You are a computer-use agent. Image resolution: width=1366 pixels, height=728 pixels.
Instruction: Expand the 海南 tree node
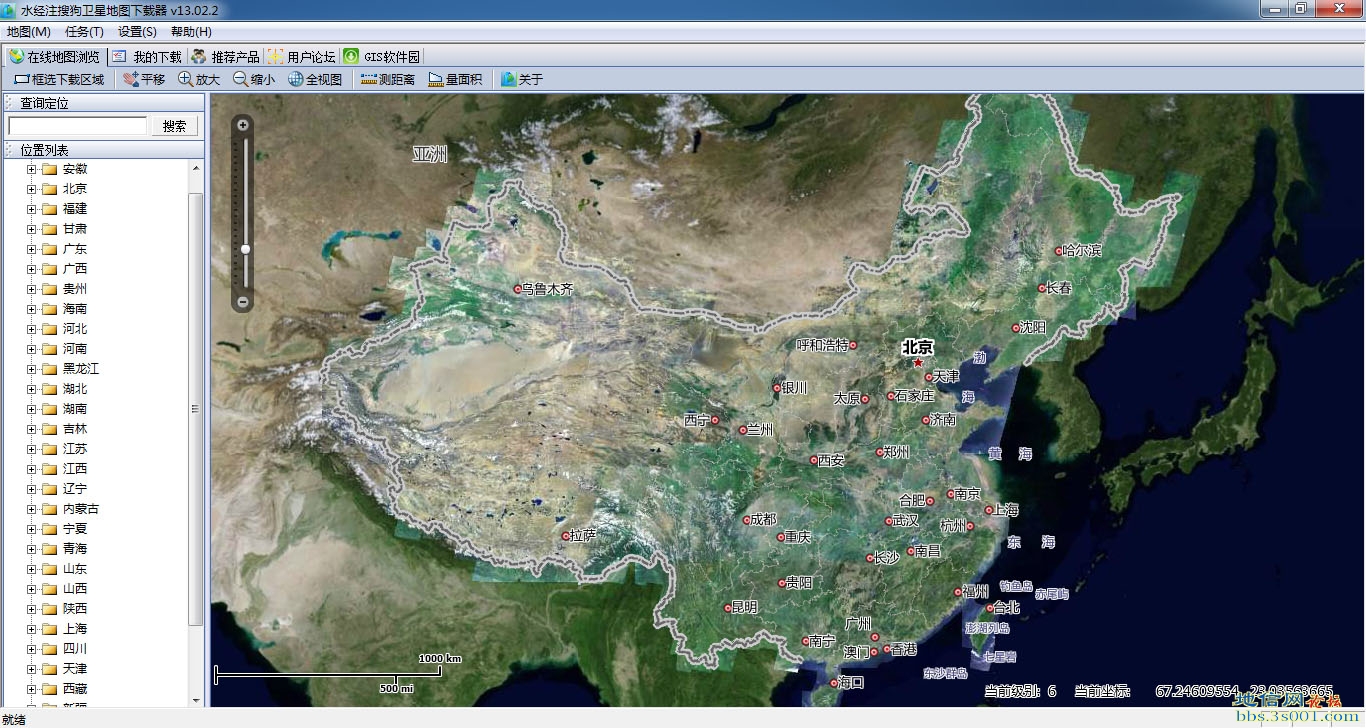coord(31,309)
